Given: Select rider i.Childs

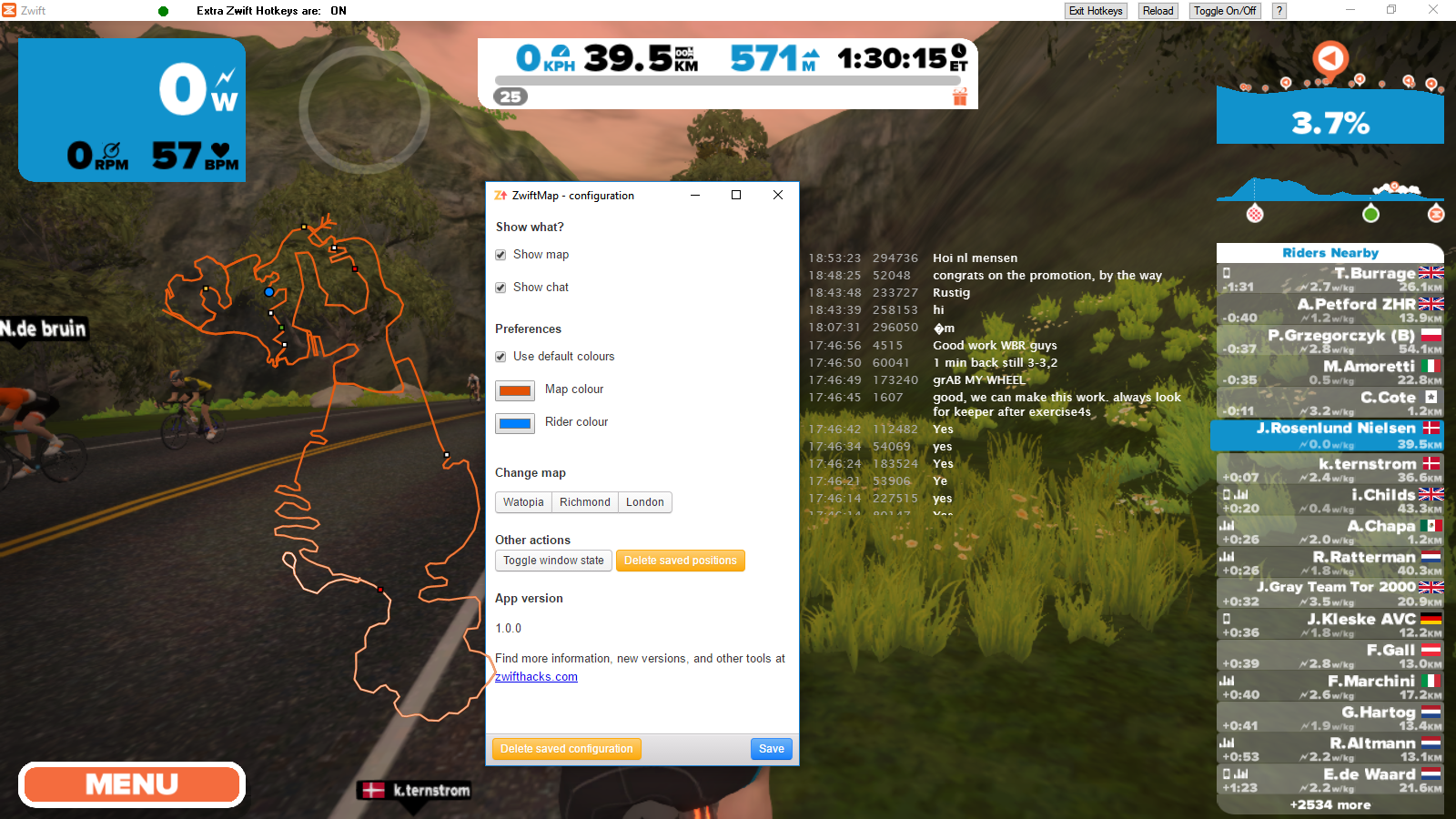Looking at the screenshot, I should click(x=1330, y=500).
